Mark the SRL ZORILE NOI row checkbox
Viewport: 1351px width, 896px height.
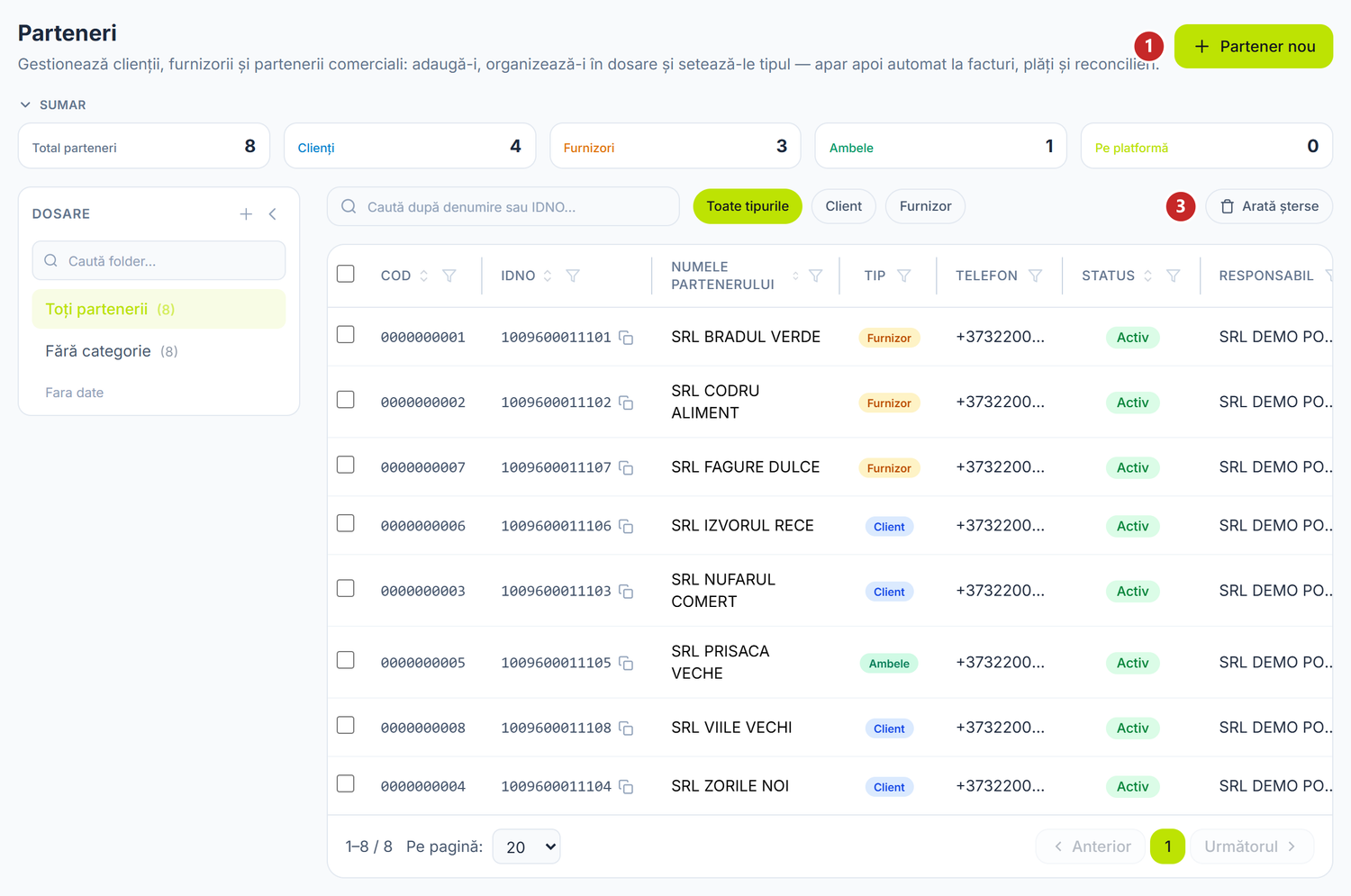point(346,784)
